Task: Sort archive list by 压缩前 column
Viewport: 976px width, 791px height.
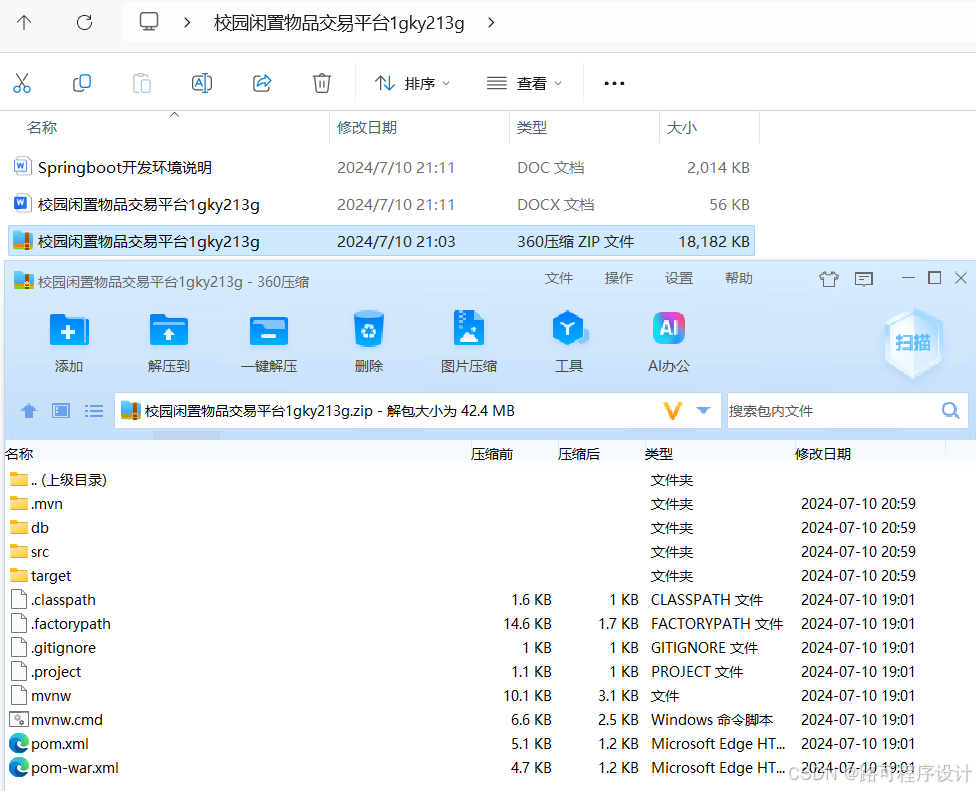Action: [492, 454]
